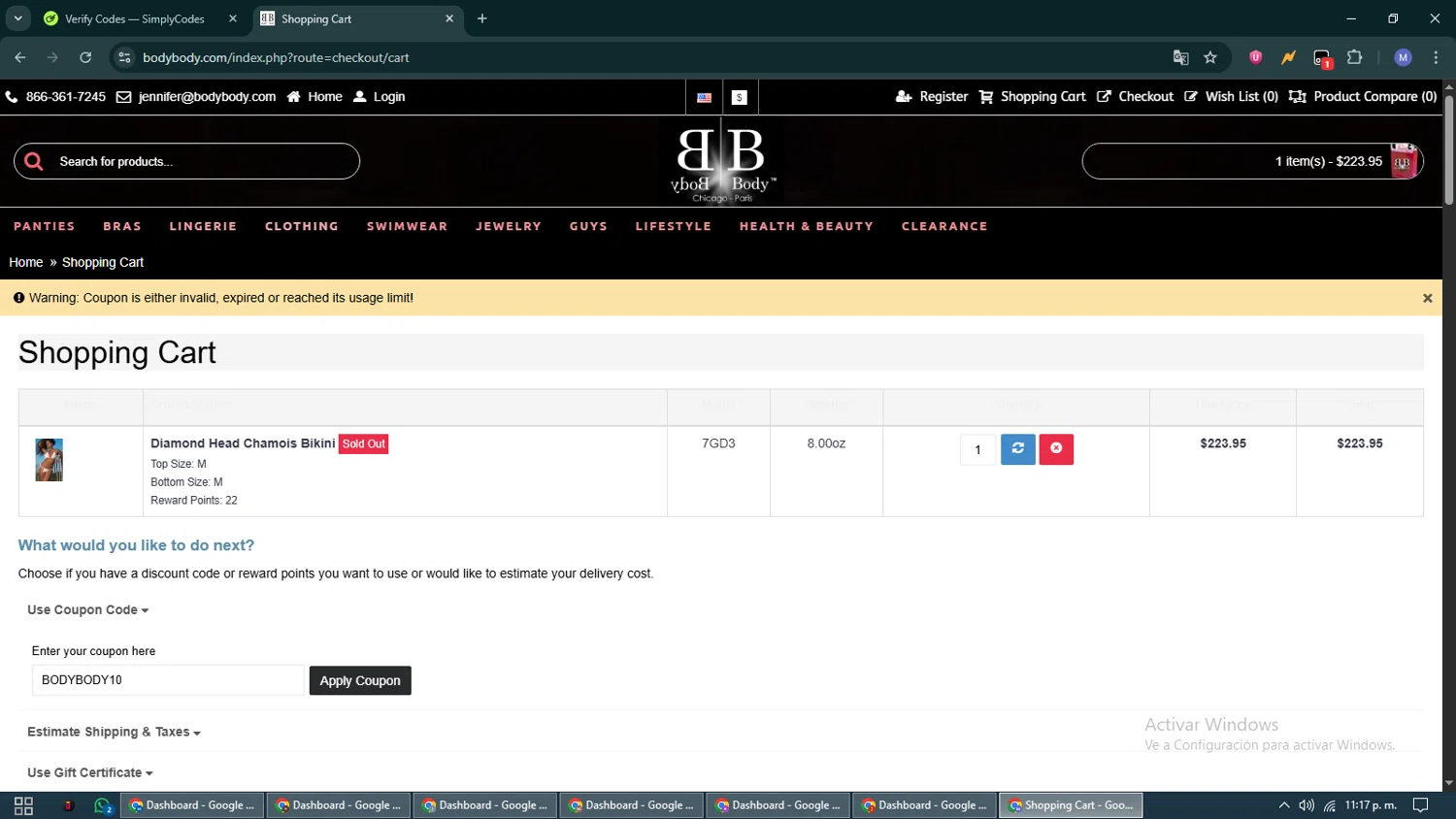Click the shield extension icon
Screen dimensions: 1456x819
pos(1255,57)
